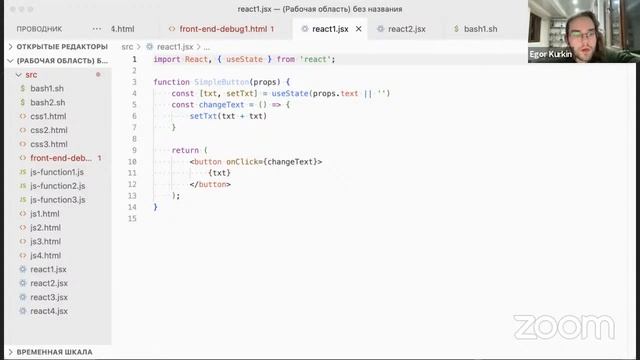Switch to the front-end-debug1.html tab
This screenshot has width=640, height=360.
coord(223,29)
